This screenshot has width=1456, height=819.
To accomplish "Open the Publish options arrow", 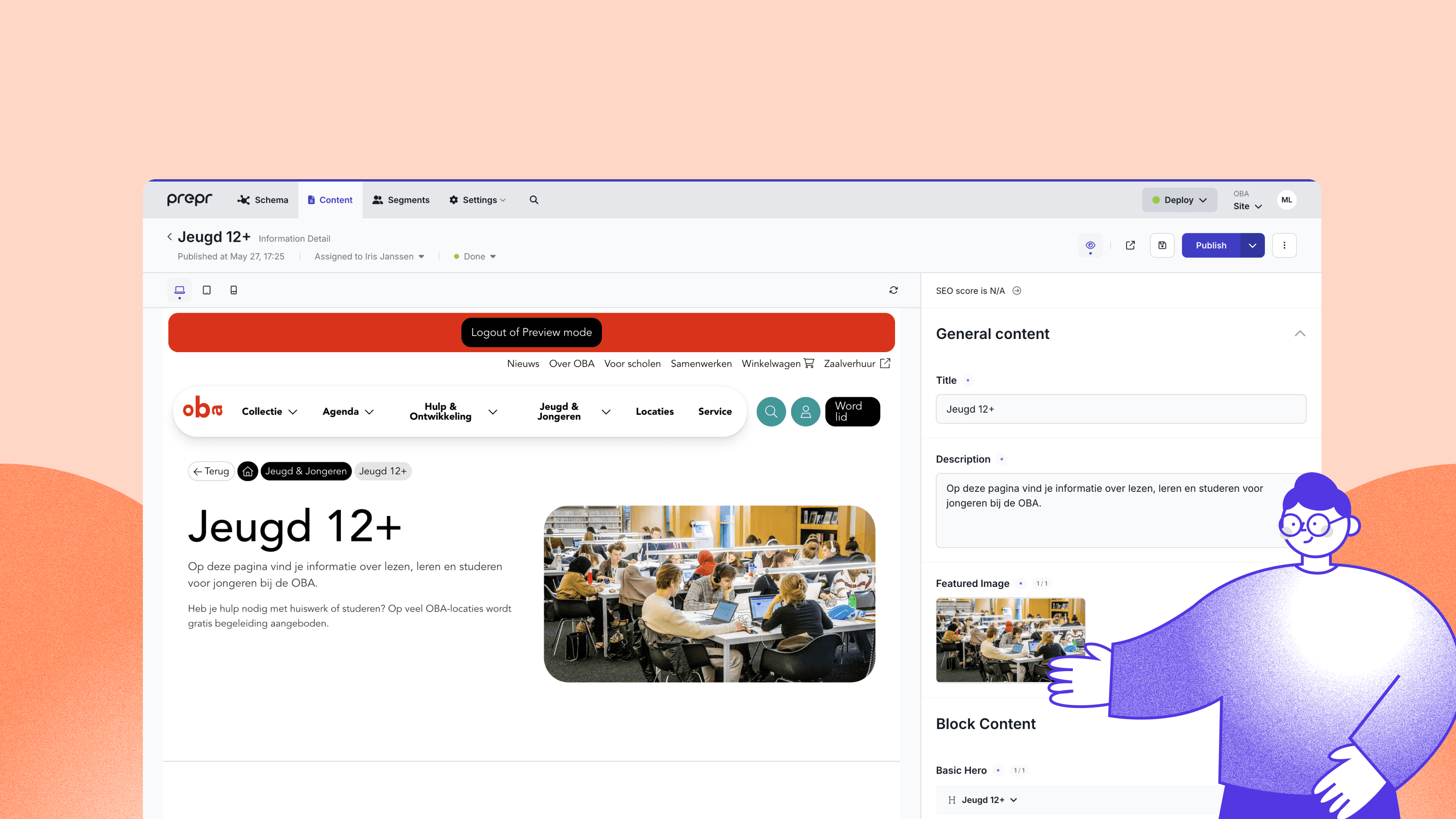I will click(1253, 245).
